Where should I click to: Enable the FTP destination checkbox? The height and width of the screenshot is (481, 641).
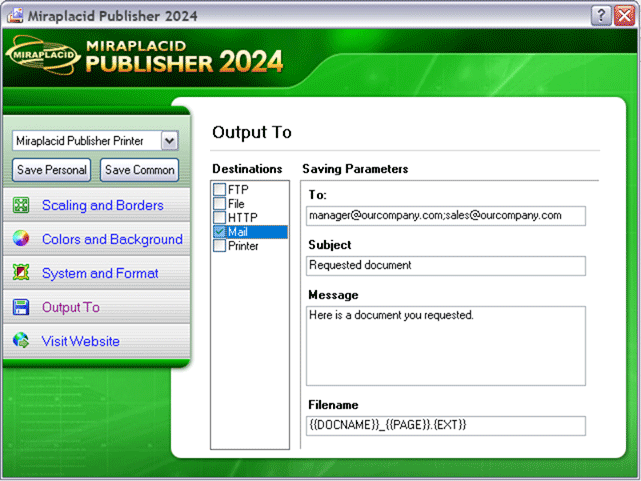[x=219, y=190]
